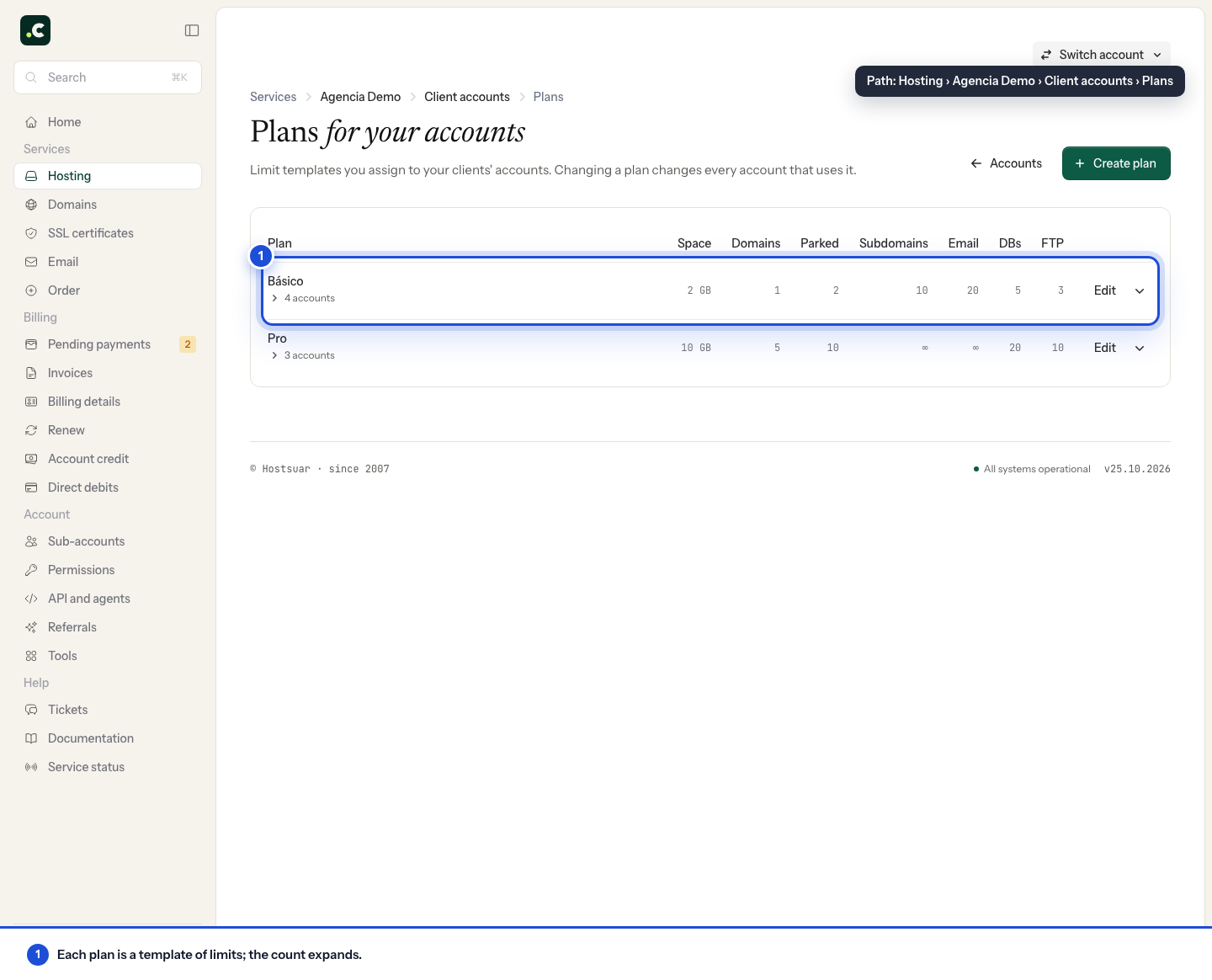Click the Hostsuar logo icon

tap(35, 30)
